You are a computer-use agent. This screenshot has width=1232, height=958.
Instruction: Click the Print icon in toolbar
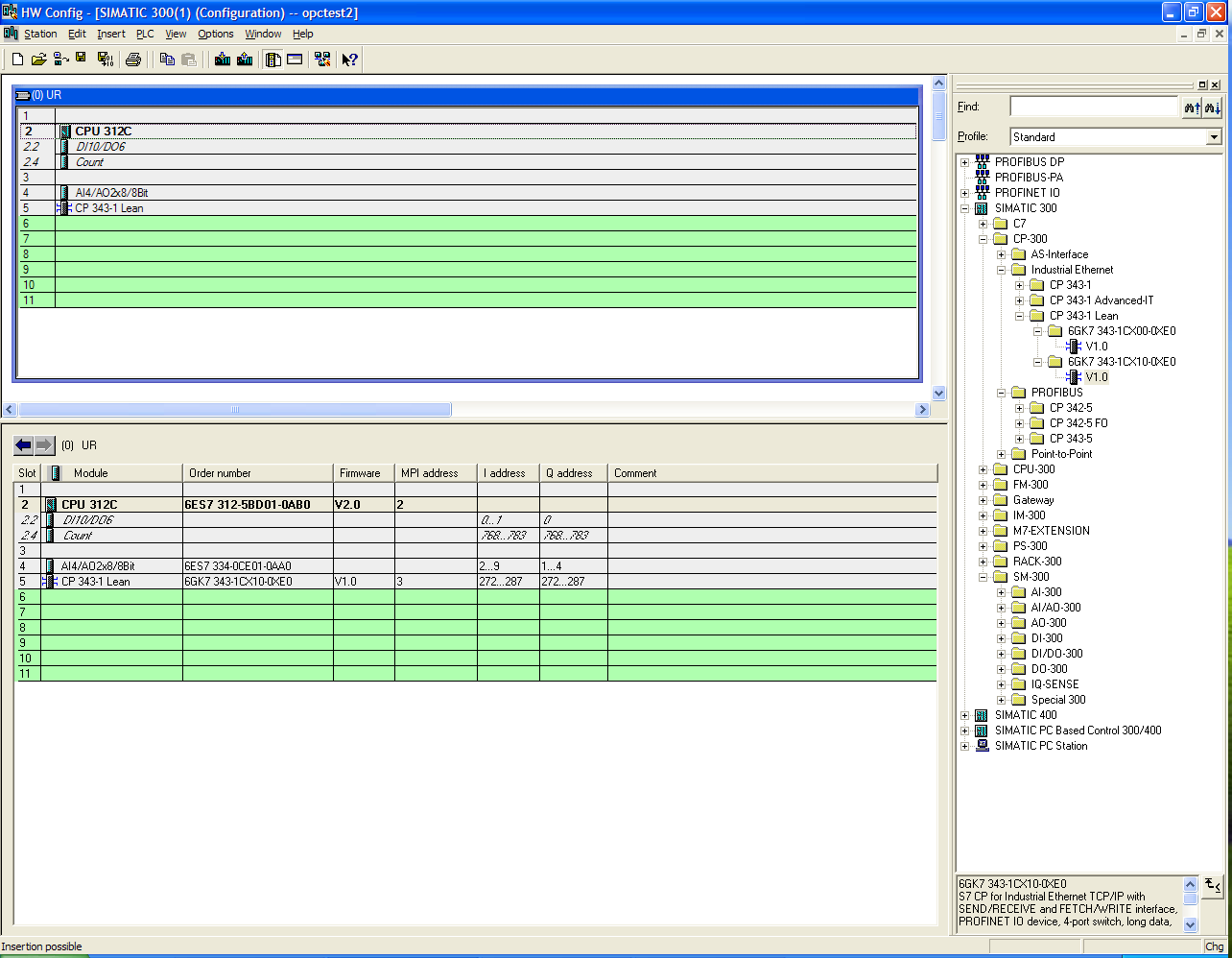pyautogui.click(x=133, y=60)
